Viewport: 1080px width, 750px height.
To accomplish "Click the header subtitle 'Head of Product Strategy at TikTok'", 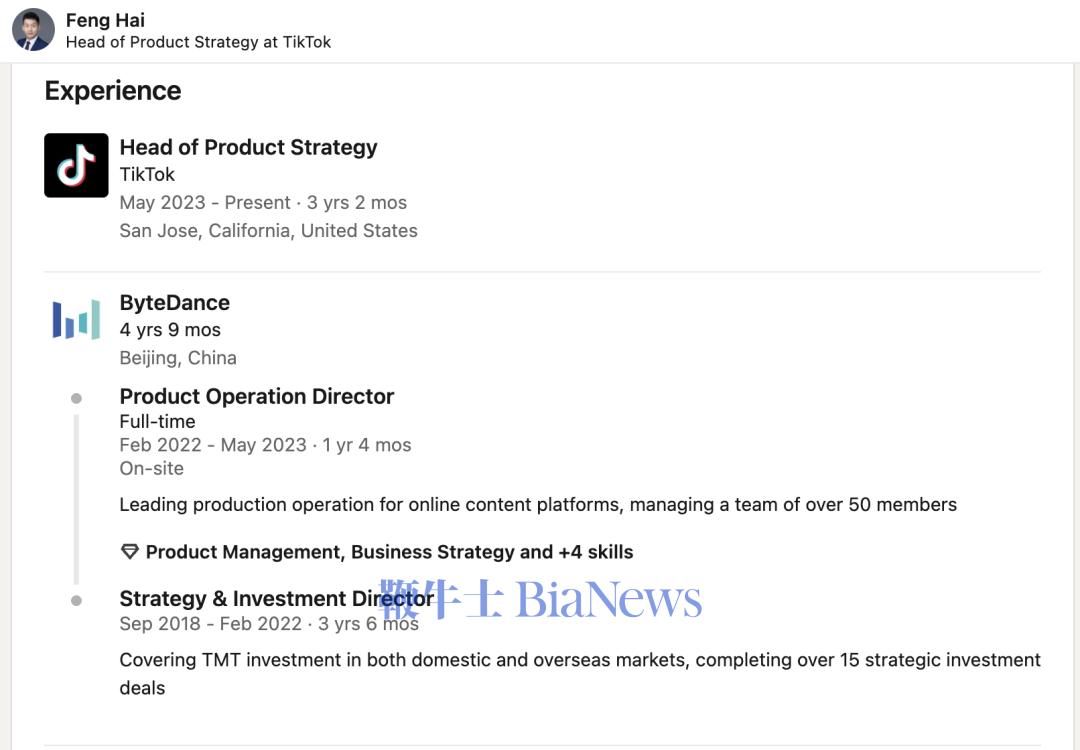I will click(198, 42).
